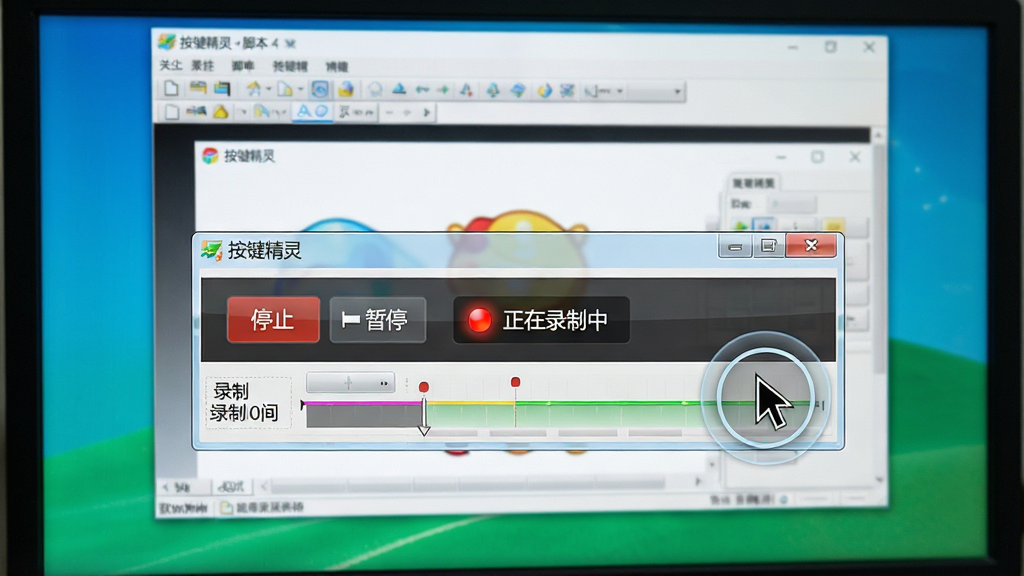1024x576 pixels.
Task: Click the 正在录制中 recording status indicator
Action: tap(541, 320)
